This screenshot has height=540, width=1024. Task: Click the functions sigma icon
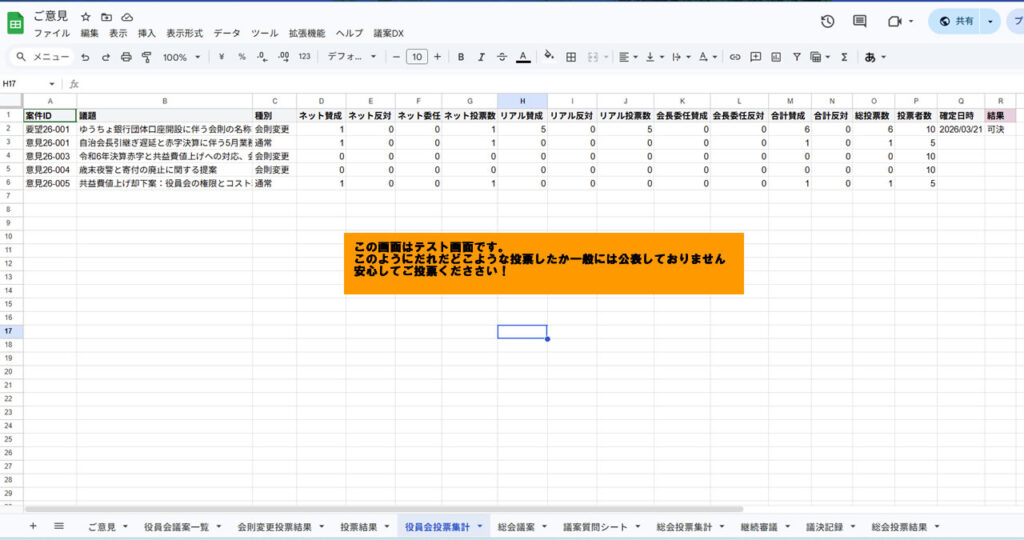(844, 57)
